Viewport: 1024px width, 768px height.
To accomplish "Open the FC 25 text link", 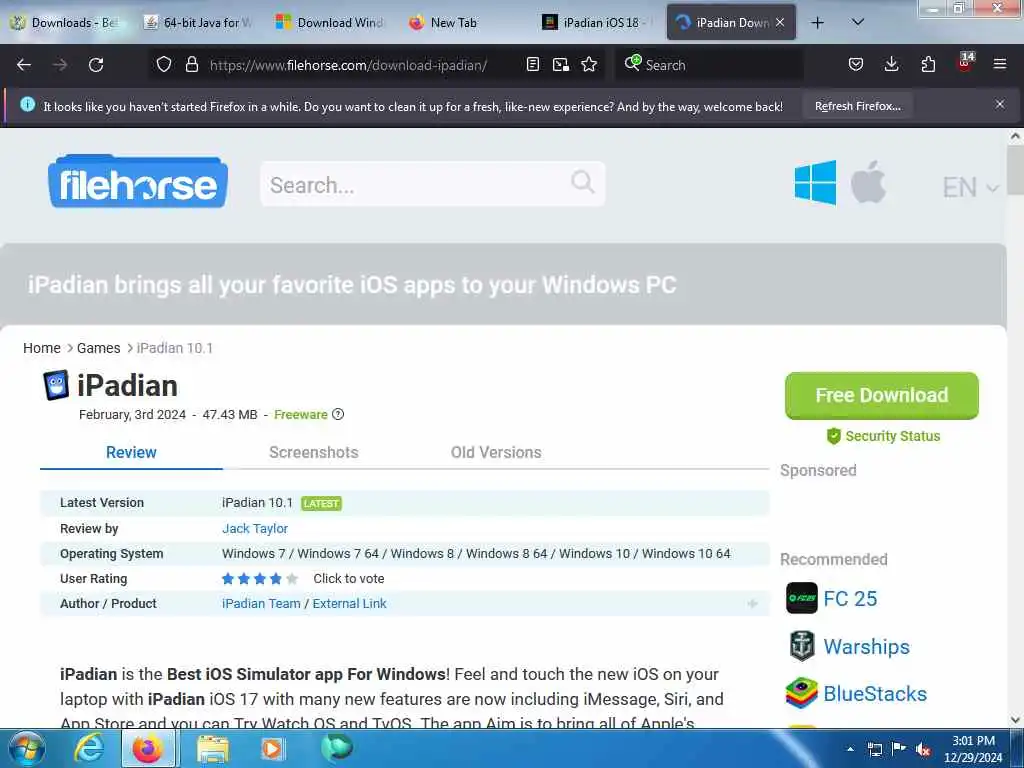I will click(850, 598).
